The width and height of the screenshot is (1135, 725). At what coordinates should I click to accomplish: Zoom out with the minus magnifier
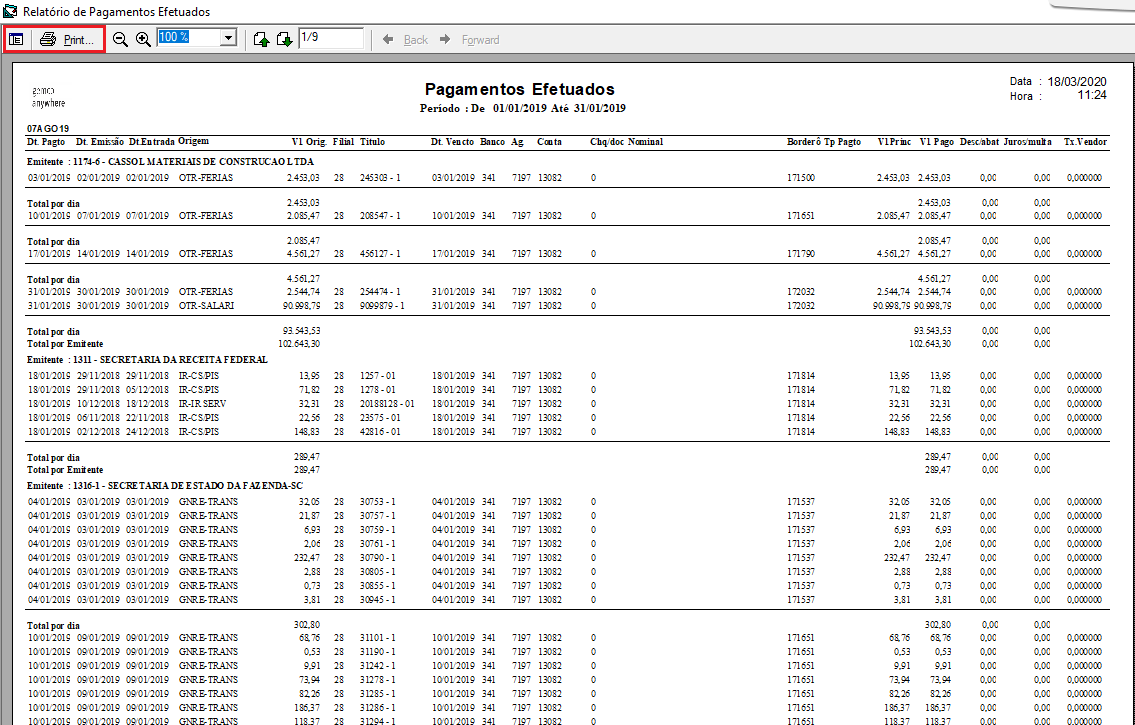pos(120,39)
